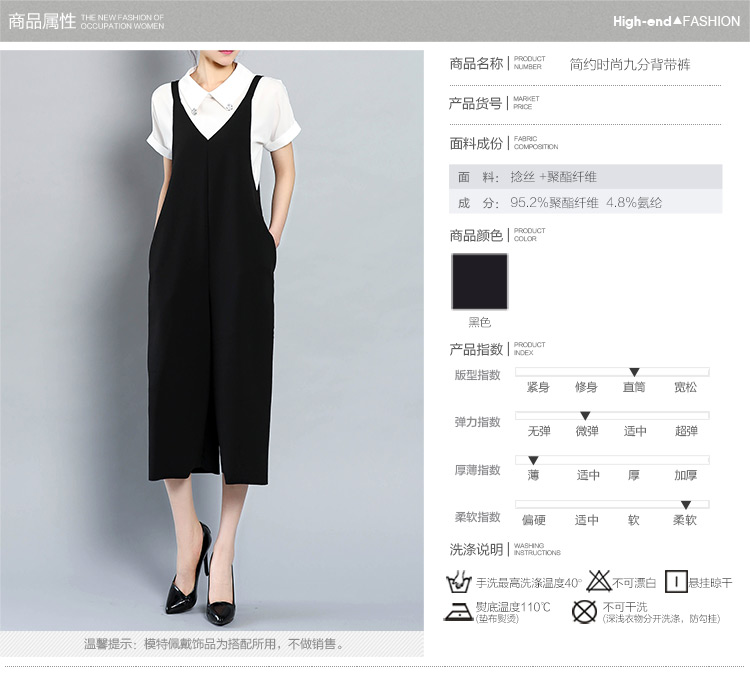The height and width of the screenshot is (673, 750).
Task: Click the hand wash basin icon
Action: pos(459,581)
